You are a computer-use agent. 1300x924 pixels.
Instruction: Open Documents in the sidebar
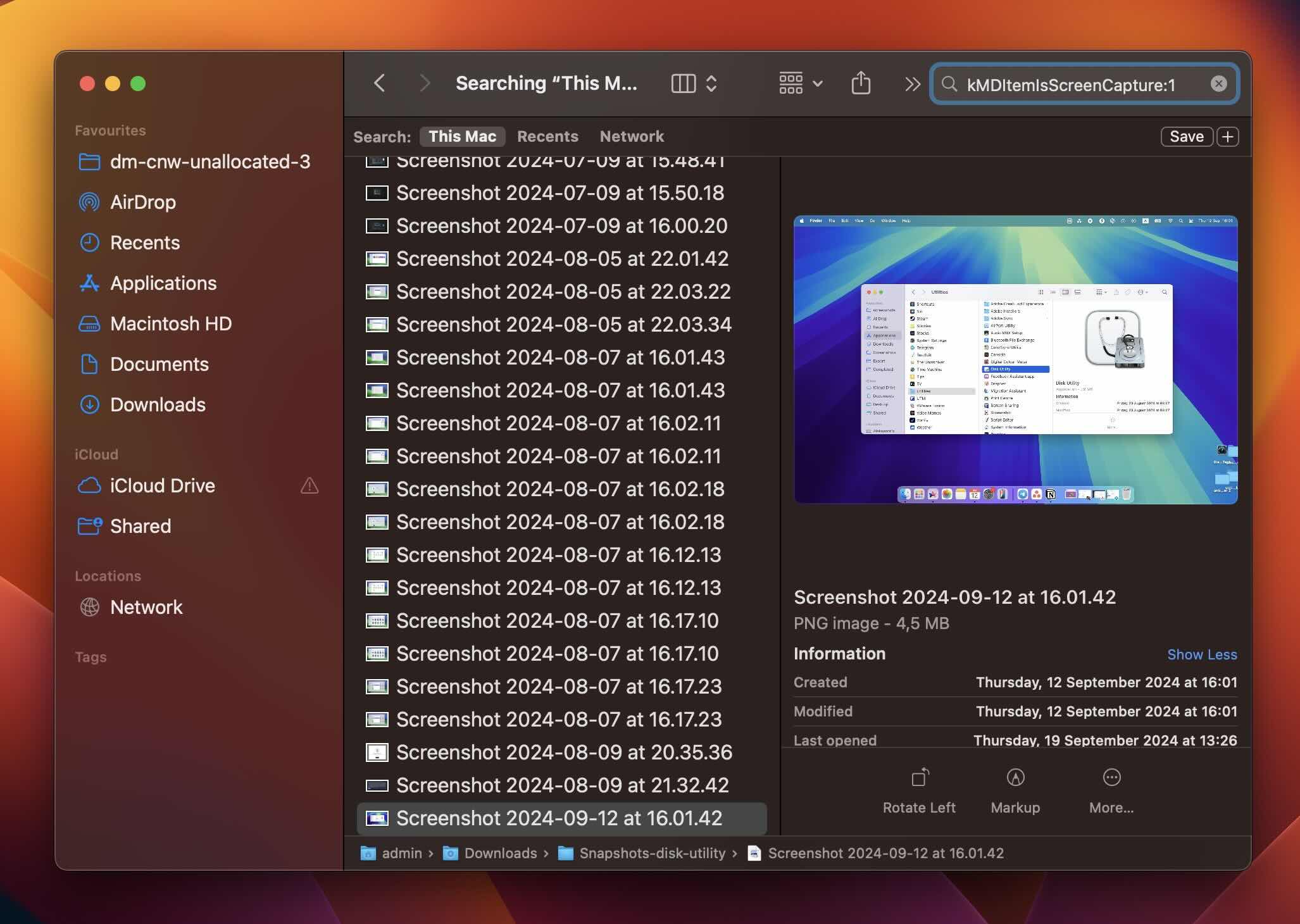(144, 365)
